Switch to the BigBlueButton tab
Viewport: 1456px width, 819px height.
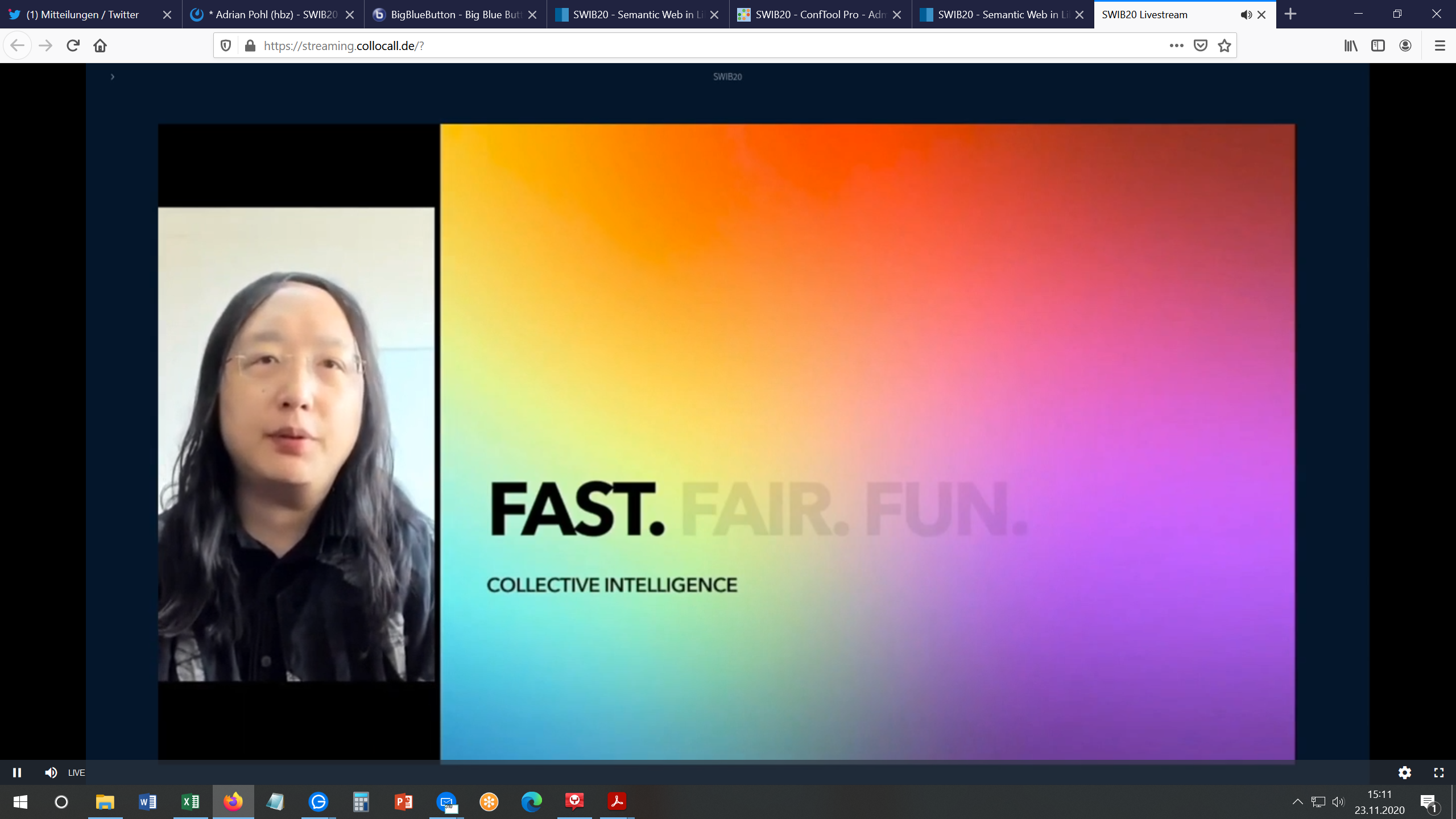pos(455,15)
